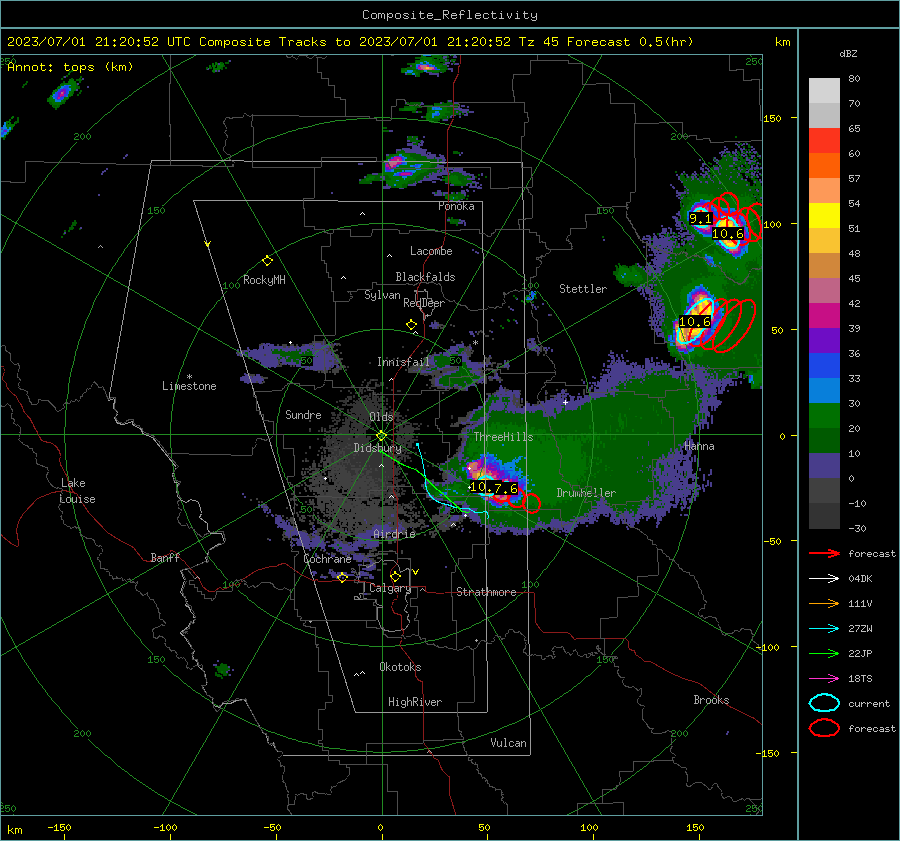Pick the red 60-65 dBZ legend swatch

(x=824, y=141)
